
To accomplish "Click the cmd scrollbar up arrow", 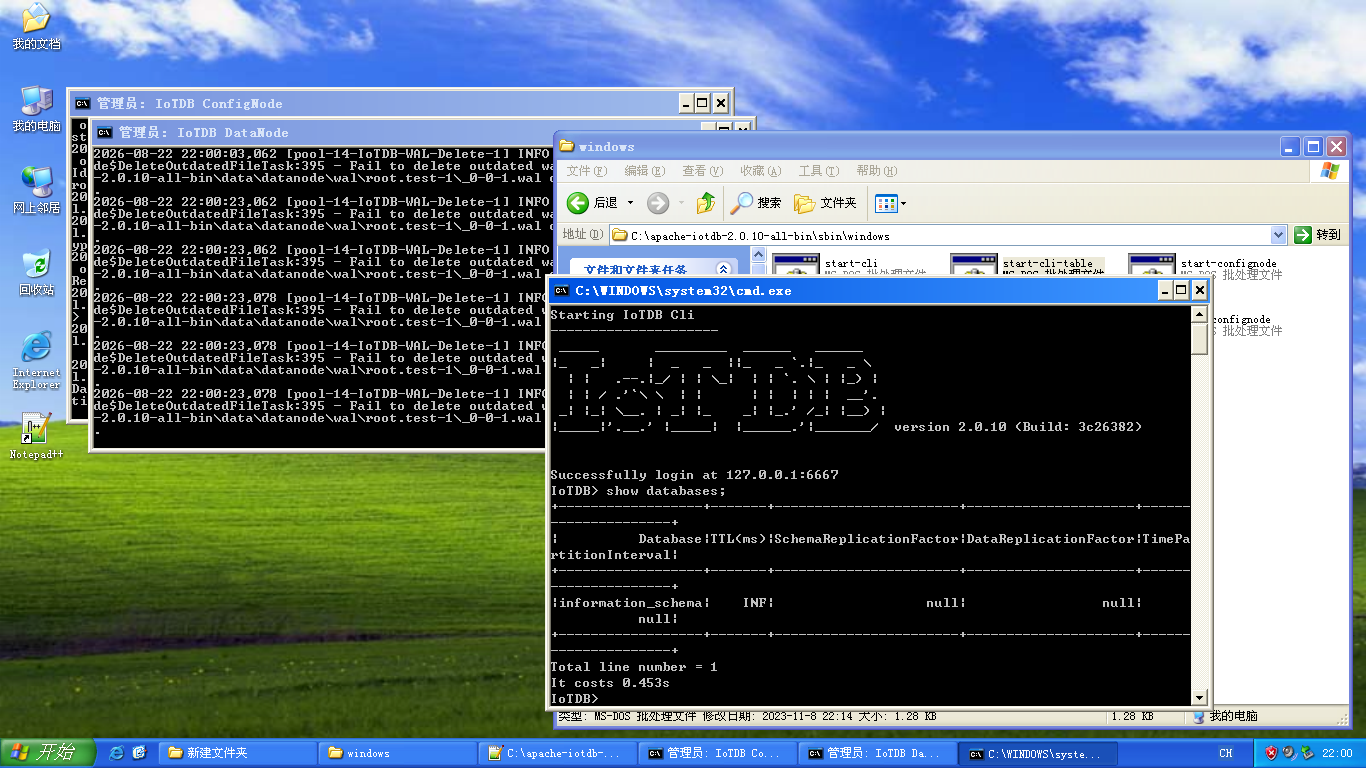I will pyautogui.click(x=1200, y=314).
